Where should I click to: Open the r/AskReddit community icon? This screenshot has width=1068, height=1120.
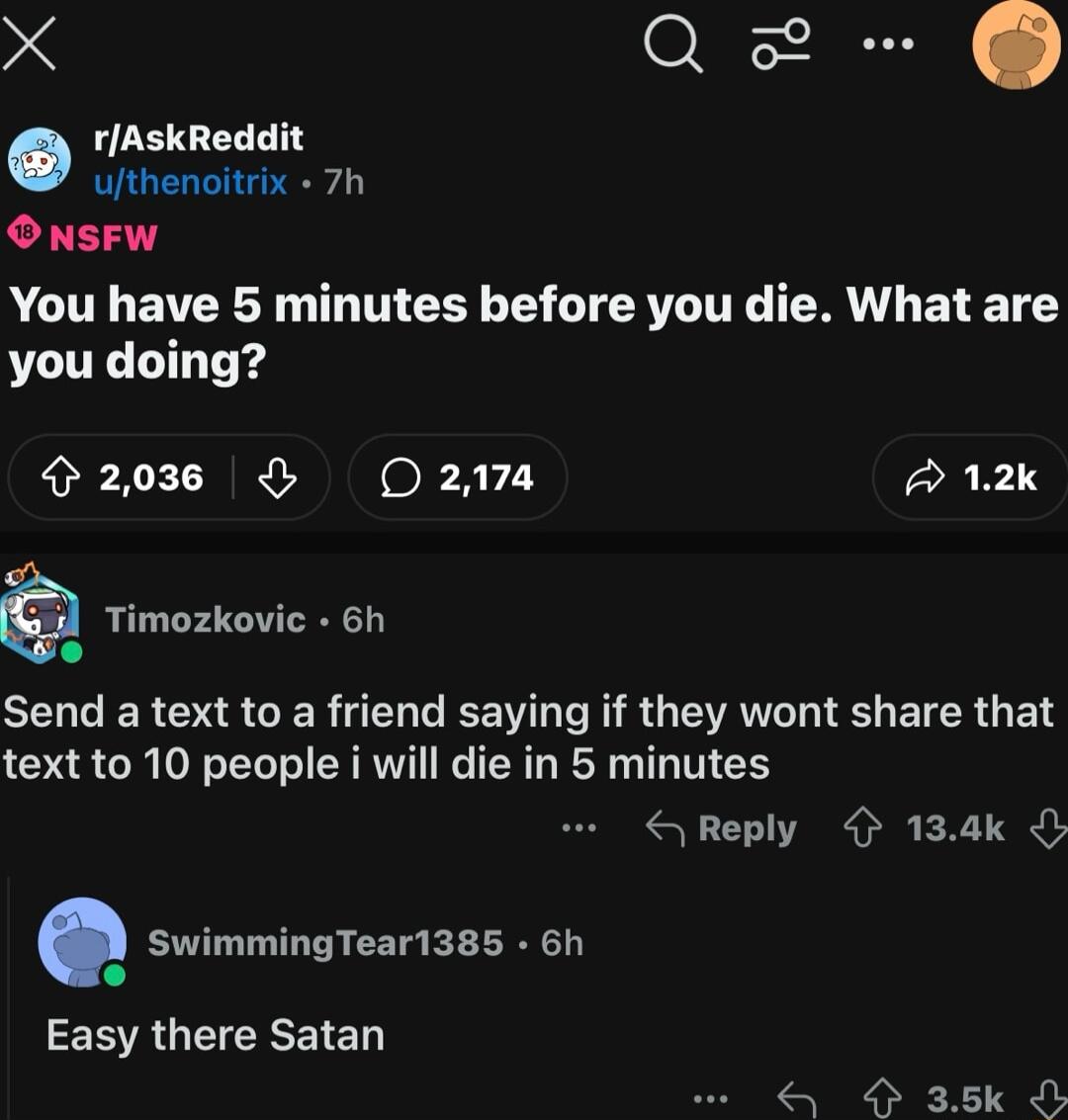click(40, 158)
